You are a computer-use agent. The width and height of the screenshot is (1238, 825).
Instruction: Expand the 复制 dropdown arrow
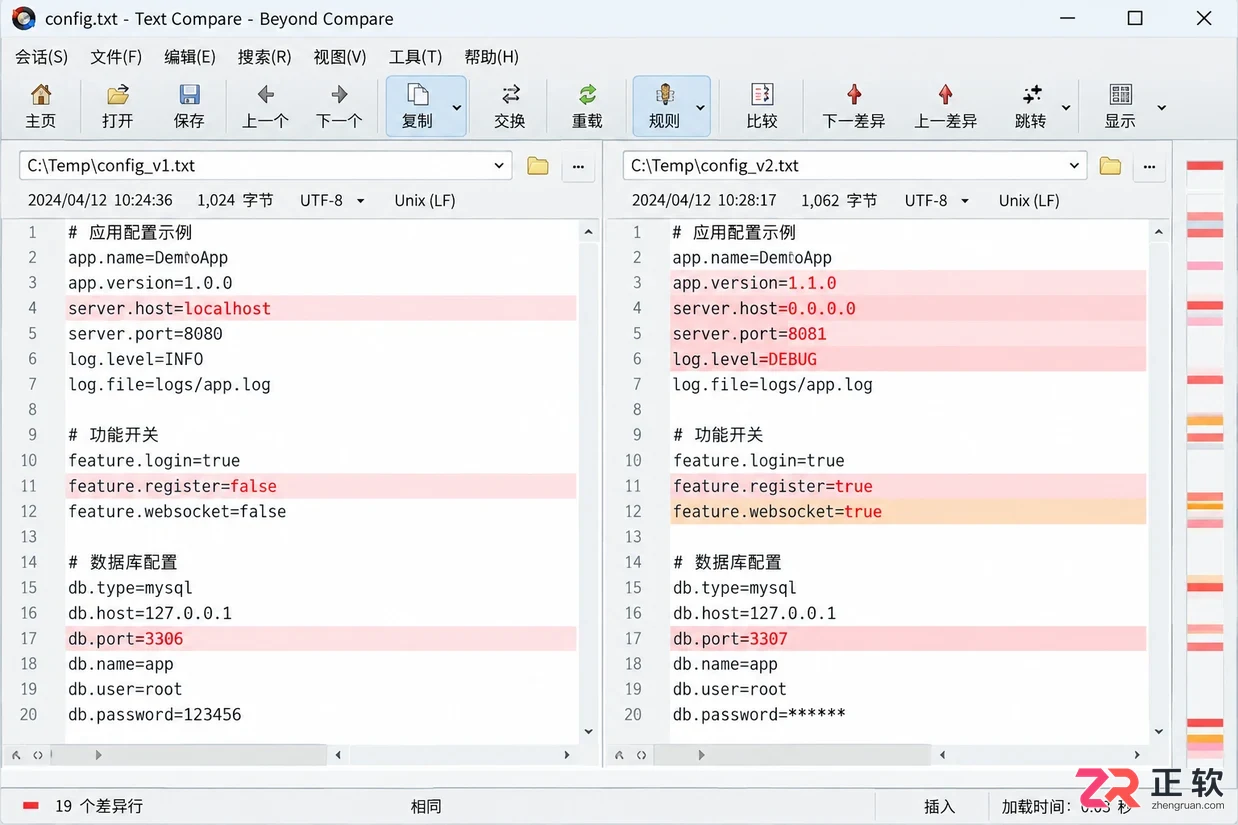click(457, 108)
